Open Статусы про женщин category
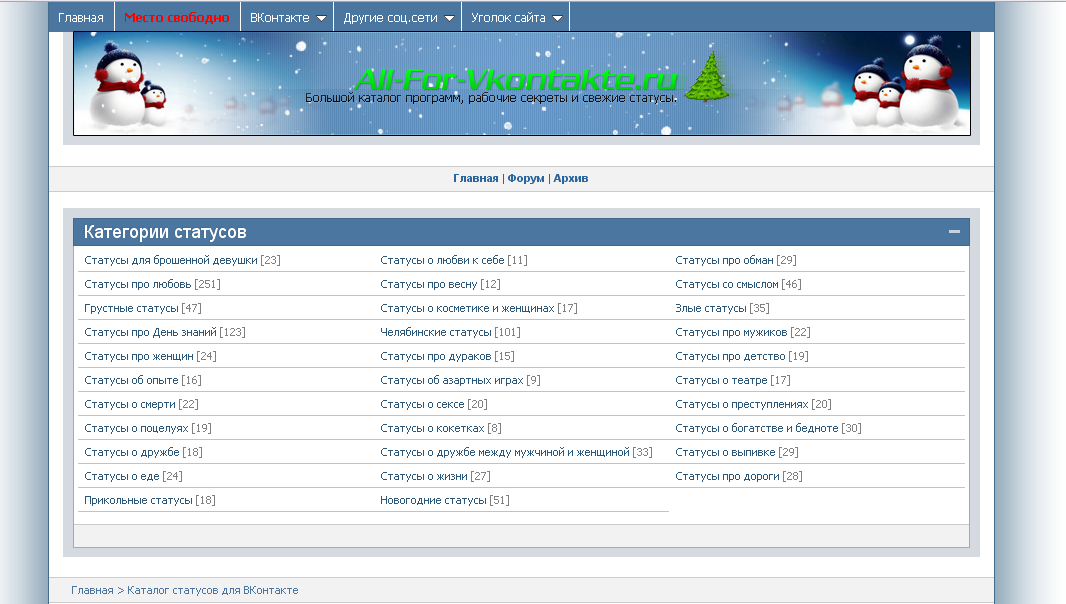This screenshot has width=1066, height=604. [x=139, y=356]
